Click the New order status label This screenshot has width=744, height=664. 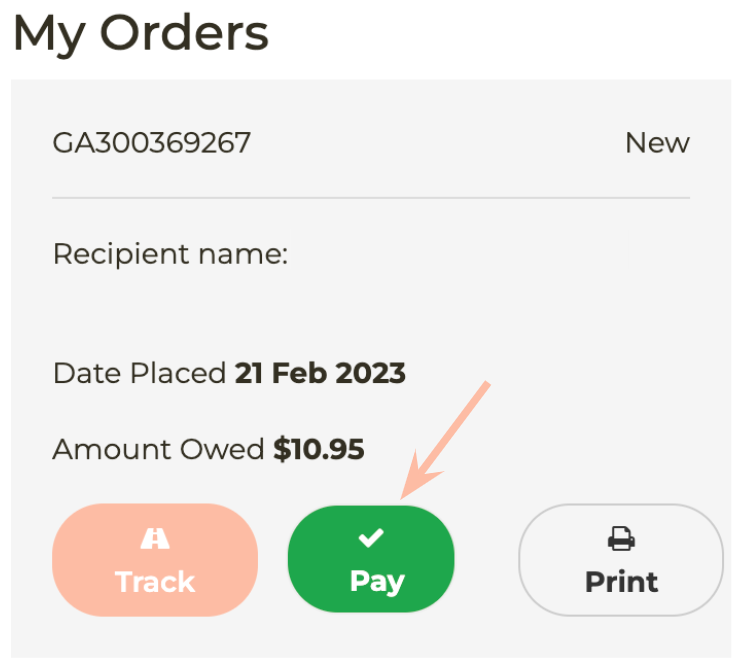click(657, 143)
